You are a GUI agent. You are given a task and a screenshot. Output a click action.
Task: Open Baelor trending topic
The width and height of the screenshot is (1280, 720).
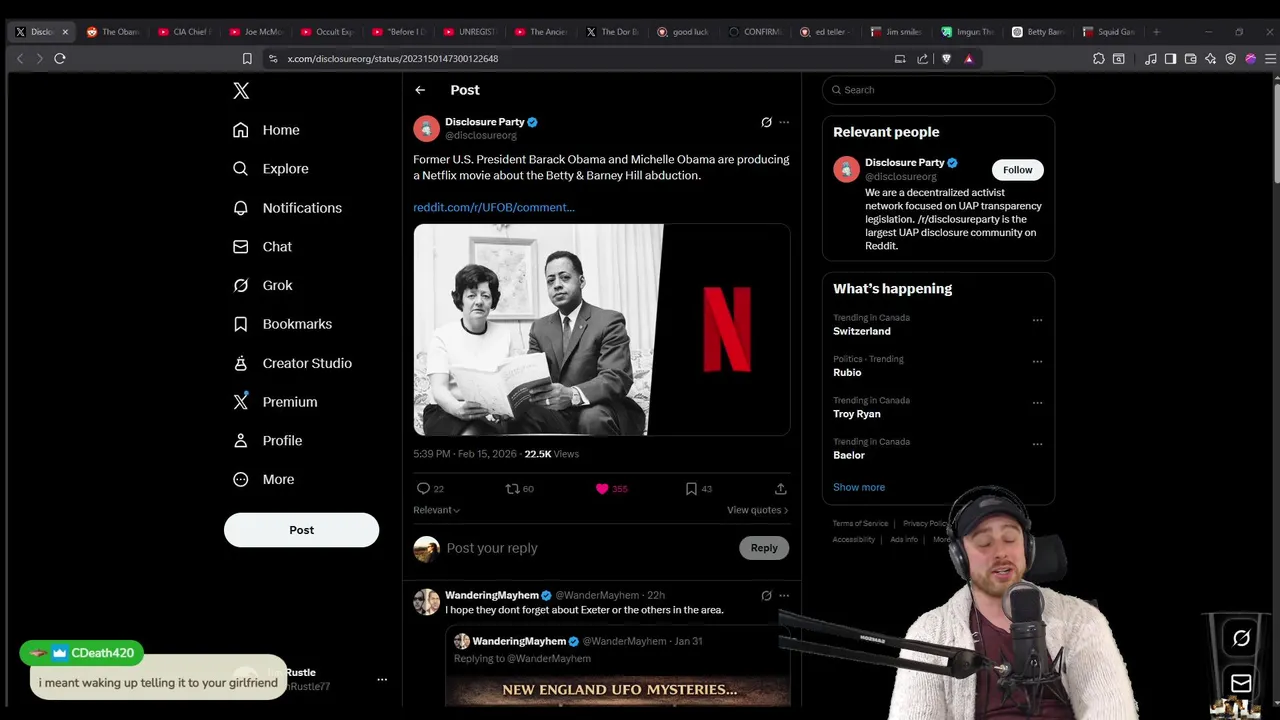click(x=849, y=455)
